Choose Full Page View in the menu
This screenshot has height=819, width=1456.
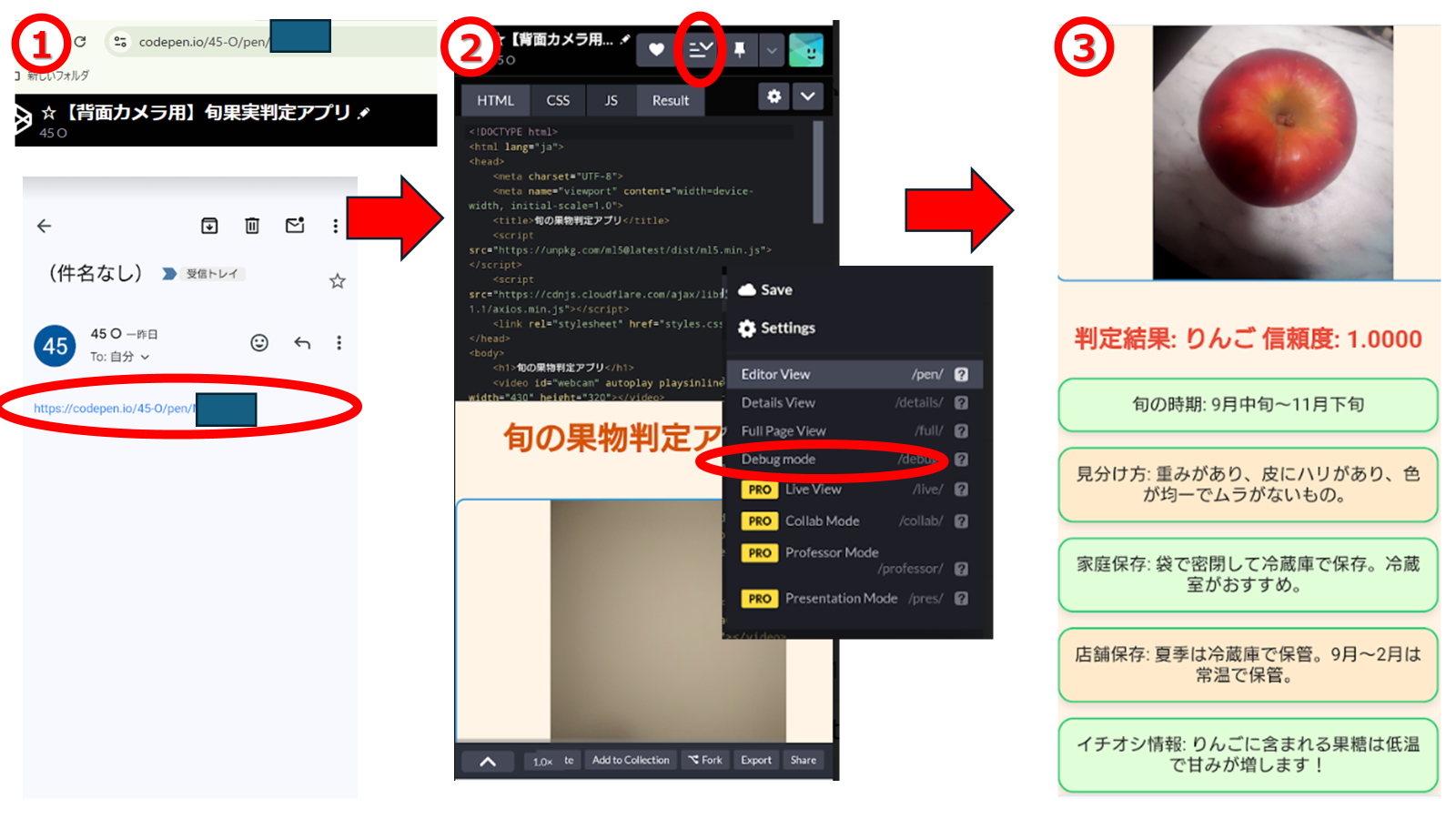854,430
